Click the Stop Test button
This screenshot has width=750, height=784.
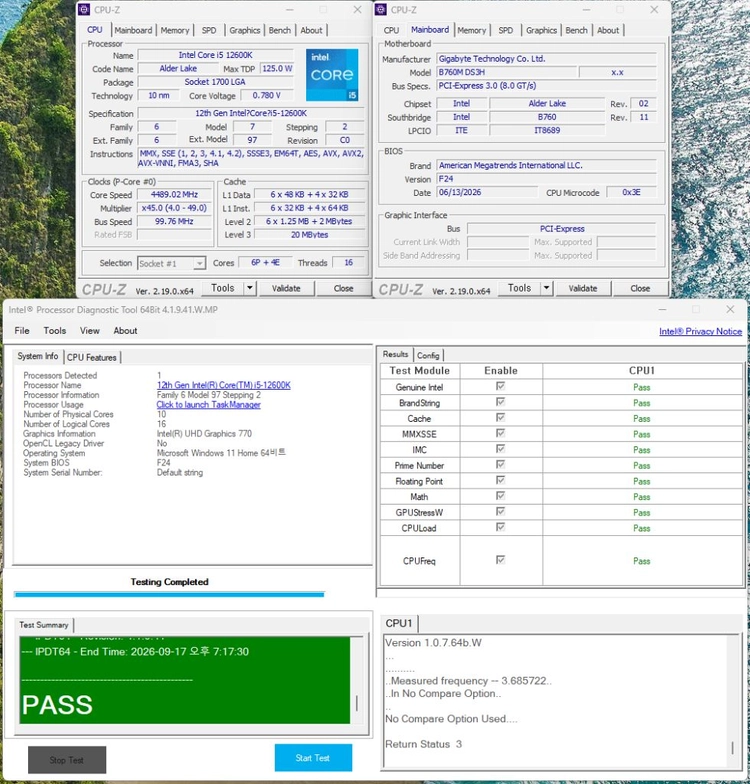66,760
